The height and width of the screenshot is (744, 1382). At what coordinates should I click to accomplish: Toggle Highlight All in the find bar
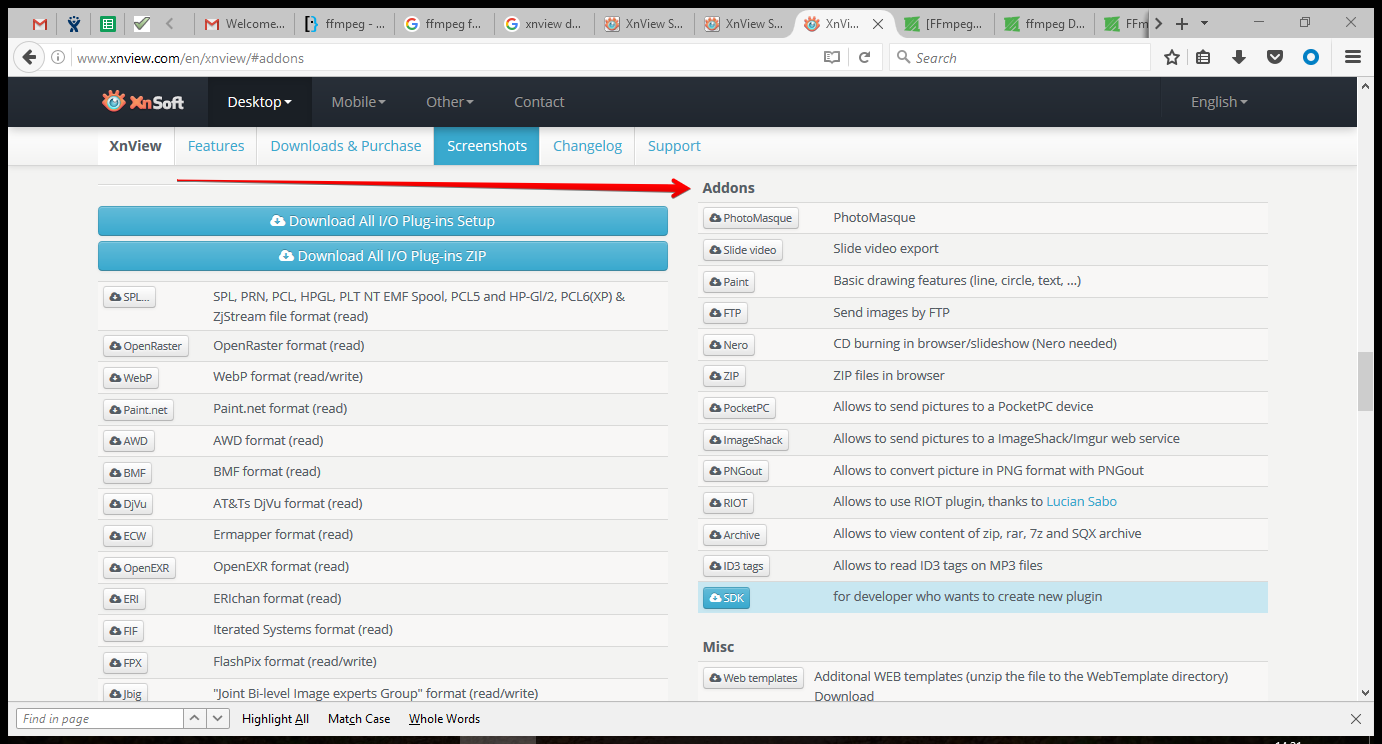pyautogui.click(x=275, y=719)
